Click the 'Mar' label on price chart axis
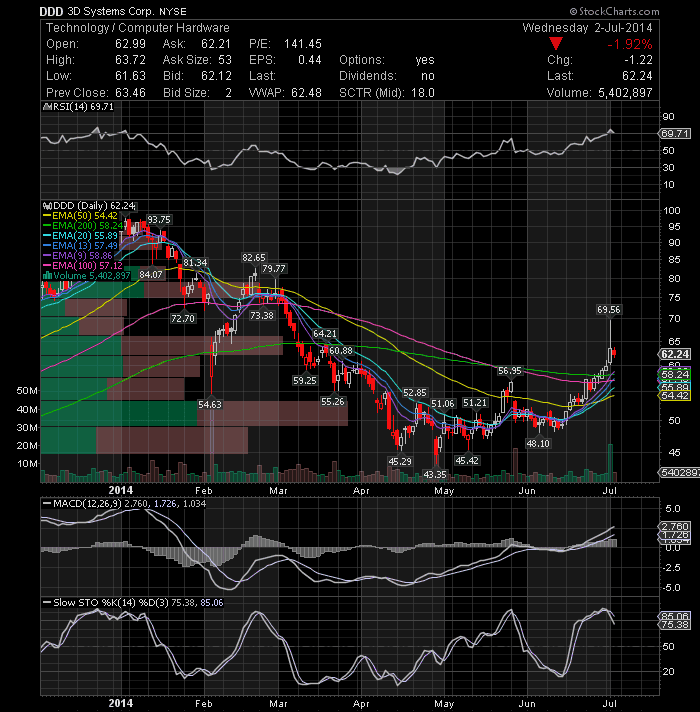Screen dimensions: 700x712 click(278, 490)
